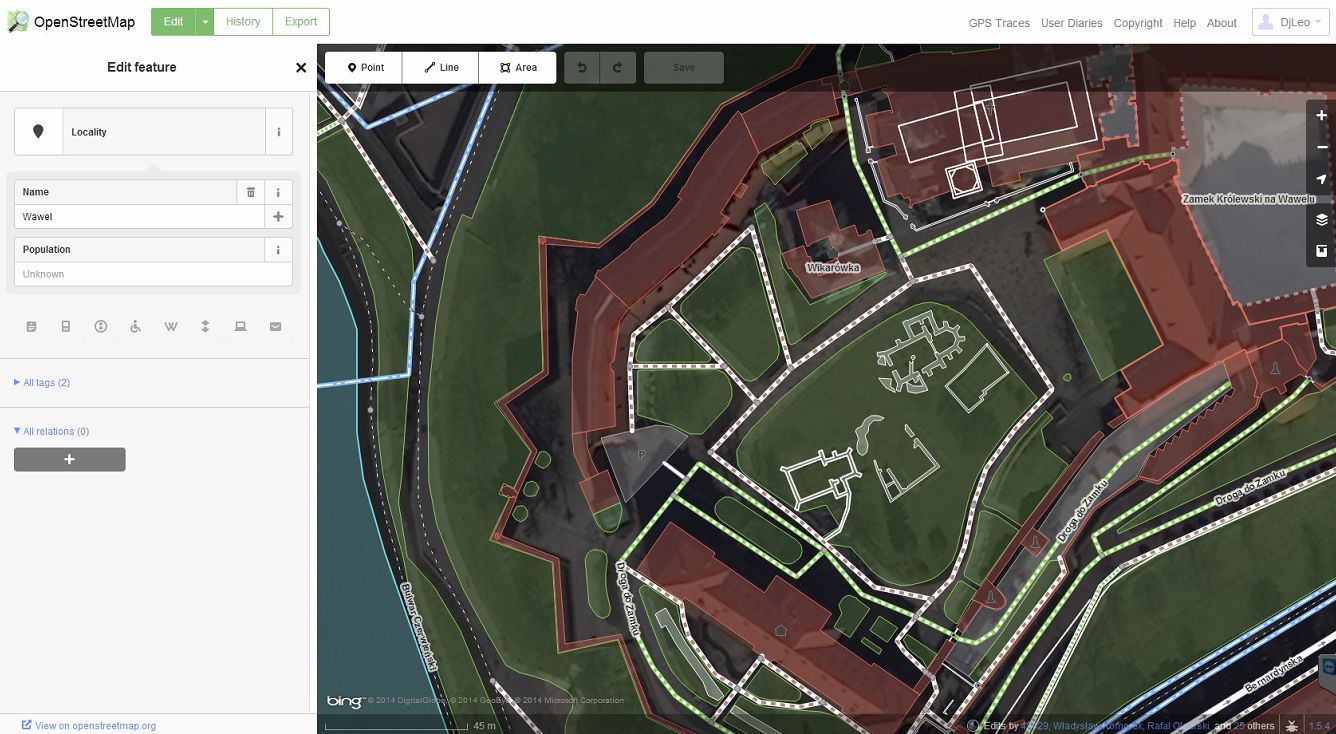Add the Email envelope field icon

[x=275, y=327]
